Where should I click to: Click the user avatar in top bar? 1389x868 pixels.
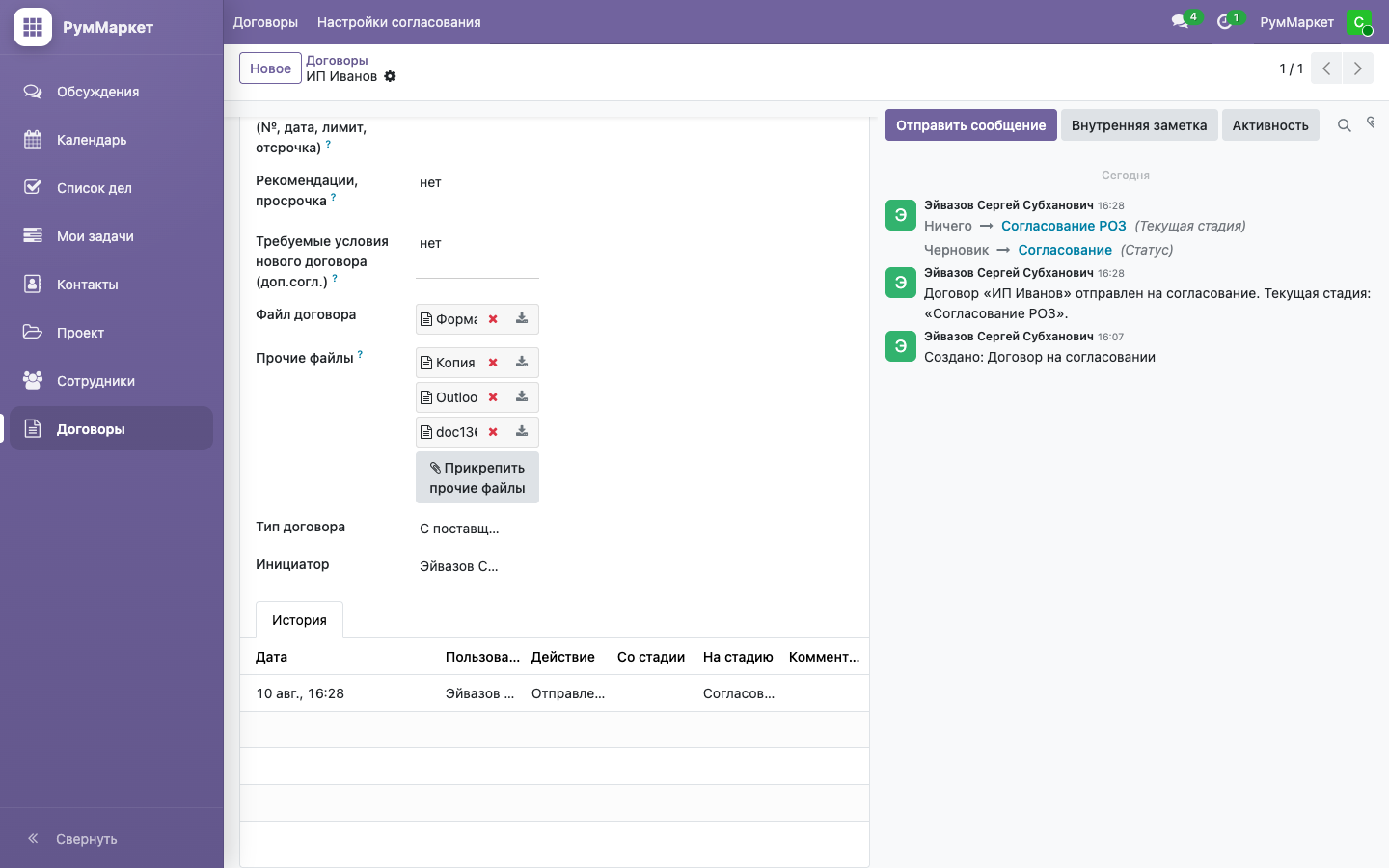click(x=1359, y=22)
